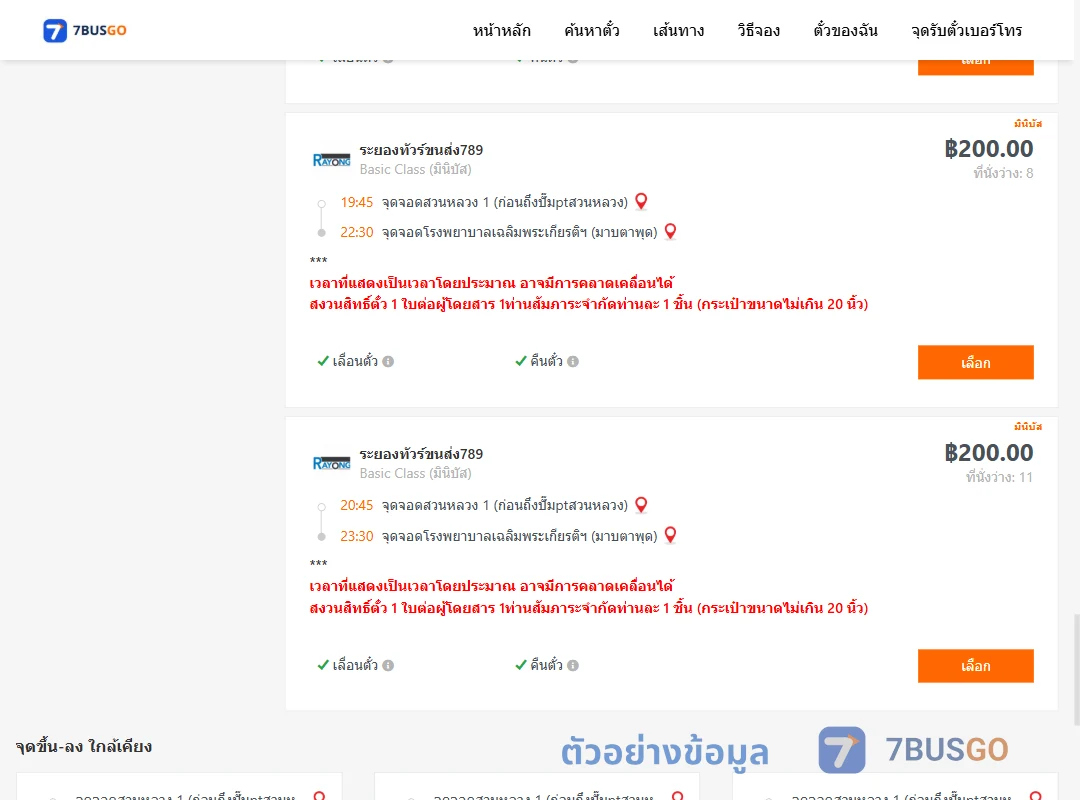Click map pin for 19:45 departure stop
The width and height of the screenshot is (1080, 800).
coord(641,201)
